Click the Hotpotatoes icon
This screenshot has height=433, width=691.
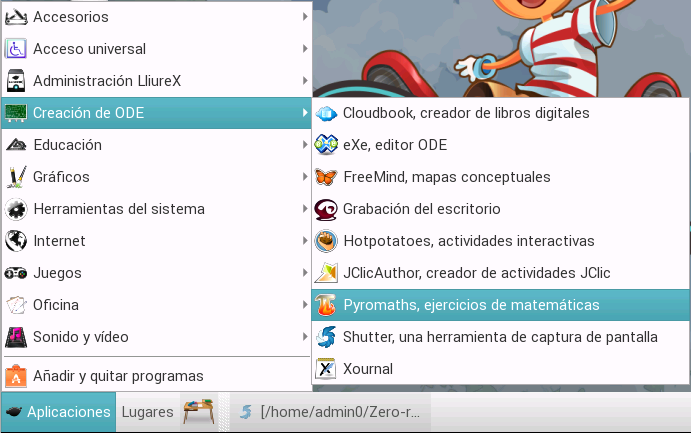[x=326, y=241]
